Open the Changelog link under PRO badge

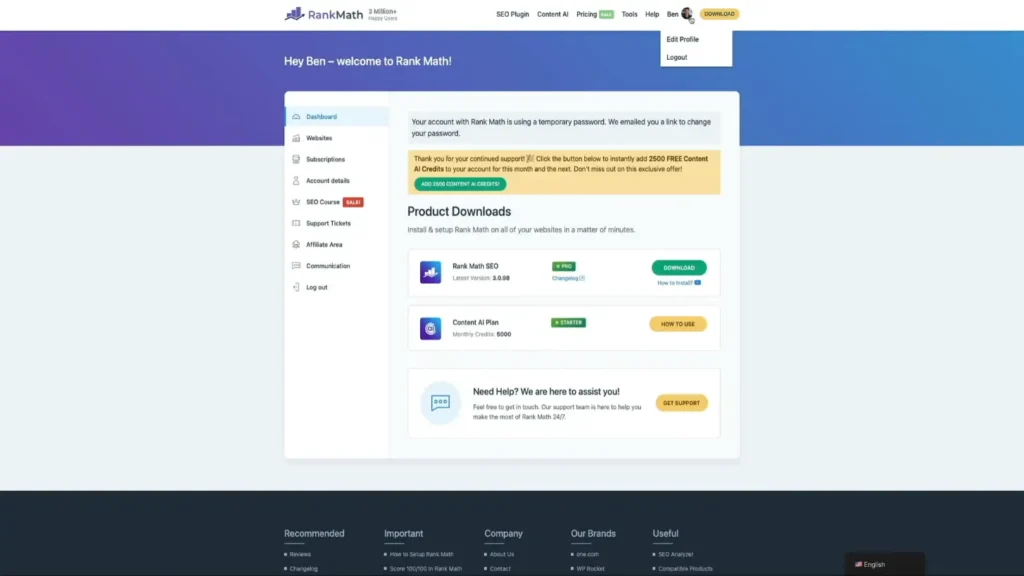pyautogui.click(x=568, y=278)
